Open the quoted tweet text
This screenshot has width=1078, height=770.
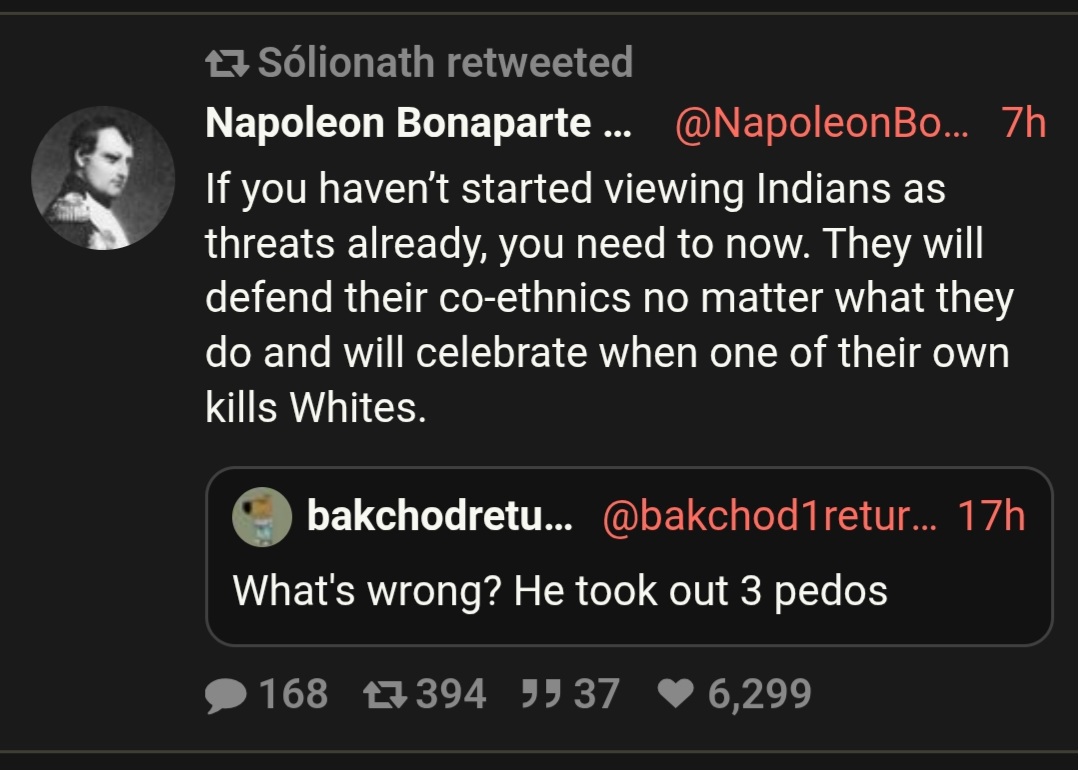pyautogui.click(x=560, y=591)
